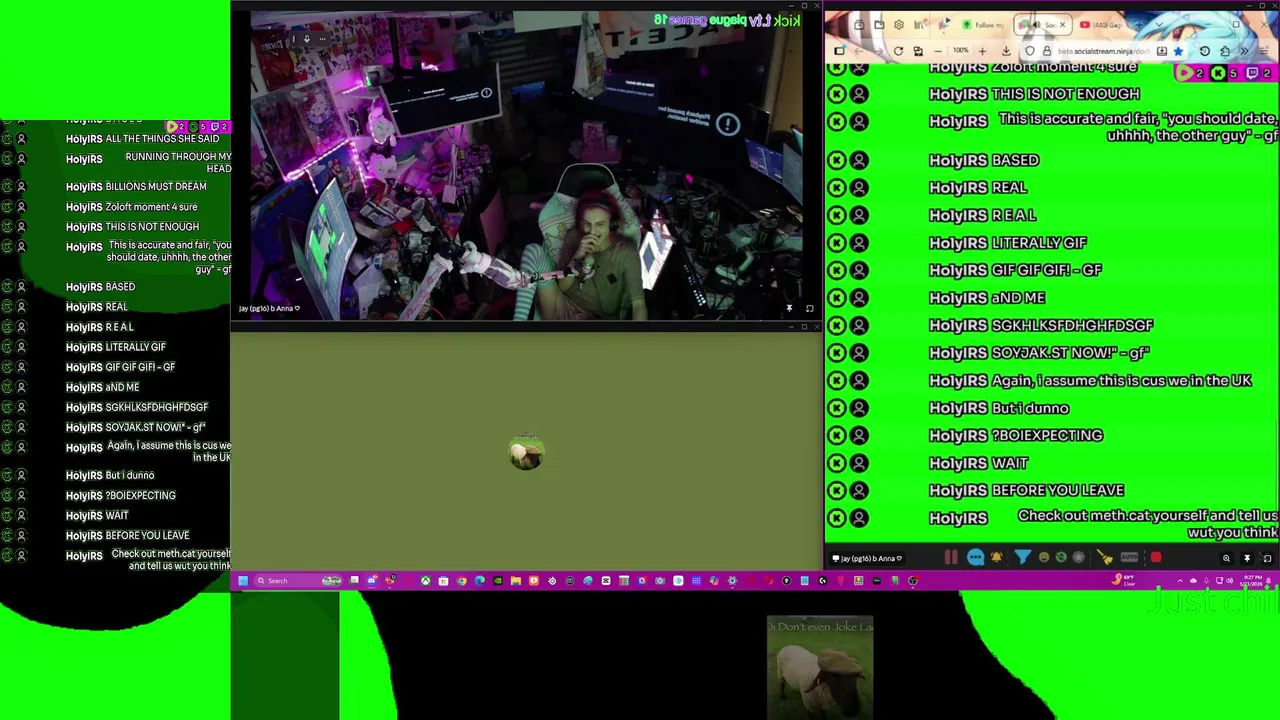Click the pop-out icon in dock toolbar
Screen dimensions: 1280x720
1267,558
